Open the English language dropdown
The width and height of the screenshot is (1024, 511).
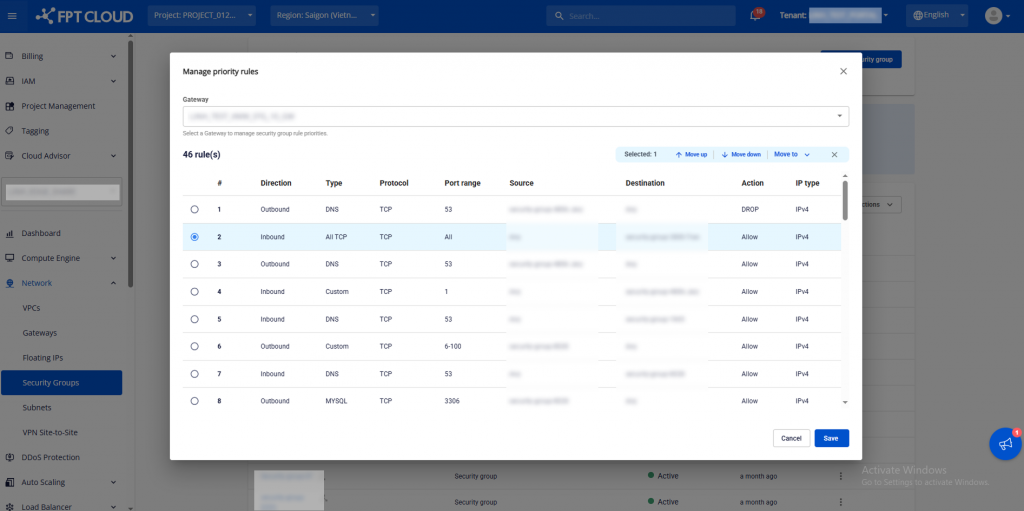pos(938,15)
